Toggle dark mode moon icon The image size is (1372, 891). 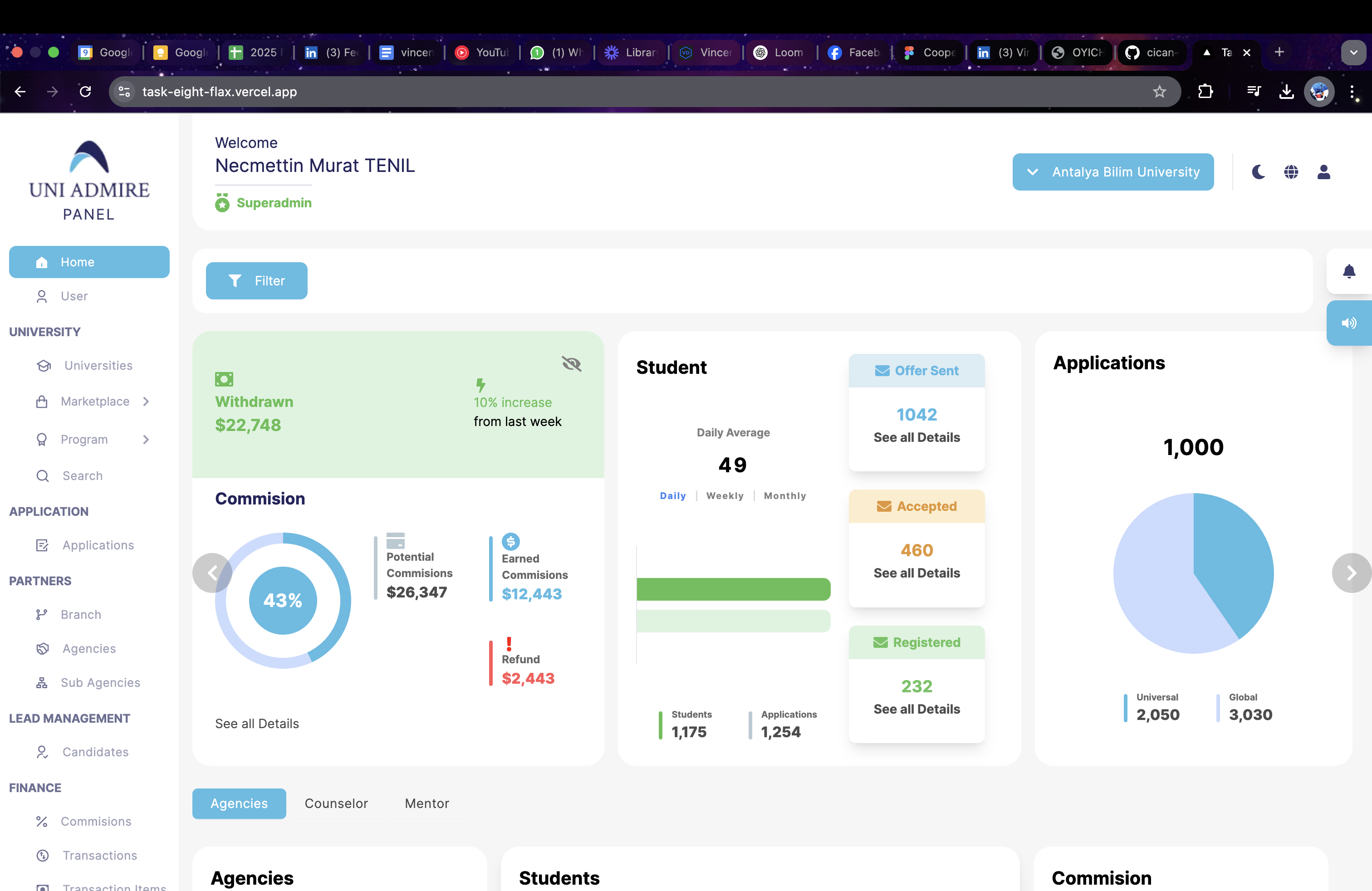click(1258, 172)
